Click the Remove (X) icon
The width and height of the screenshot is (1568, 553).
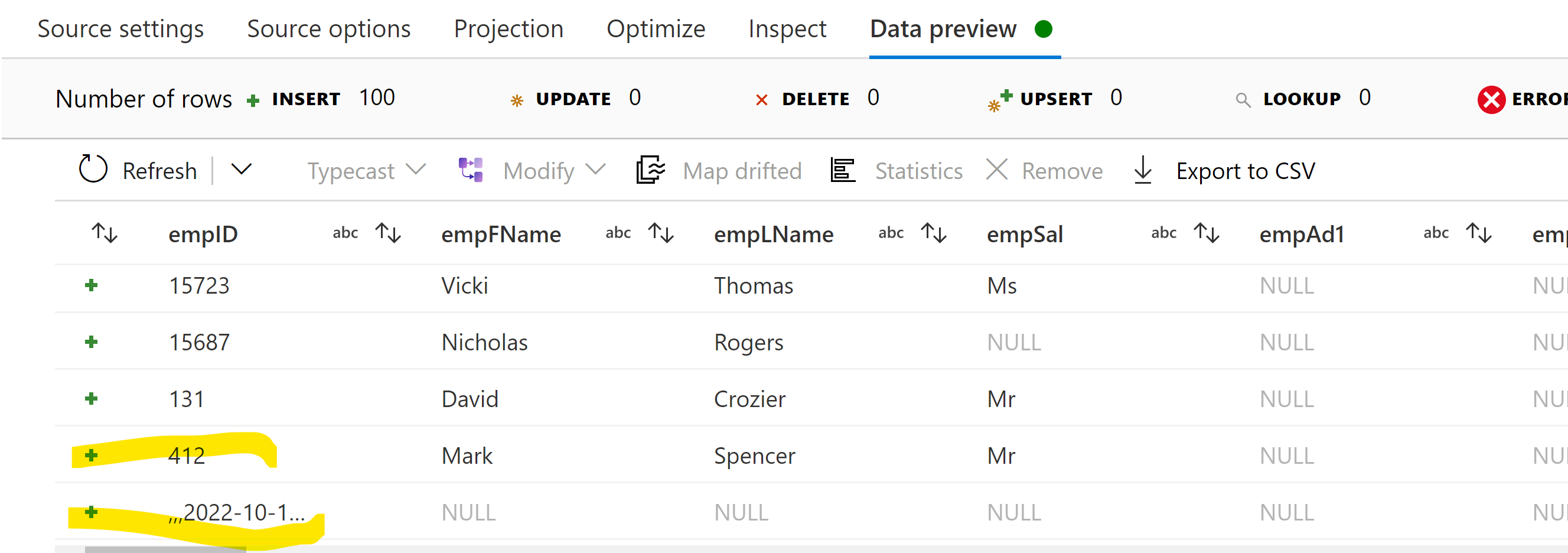pos(996,170)
